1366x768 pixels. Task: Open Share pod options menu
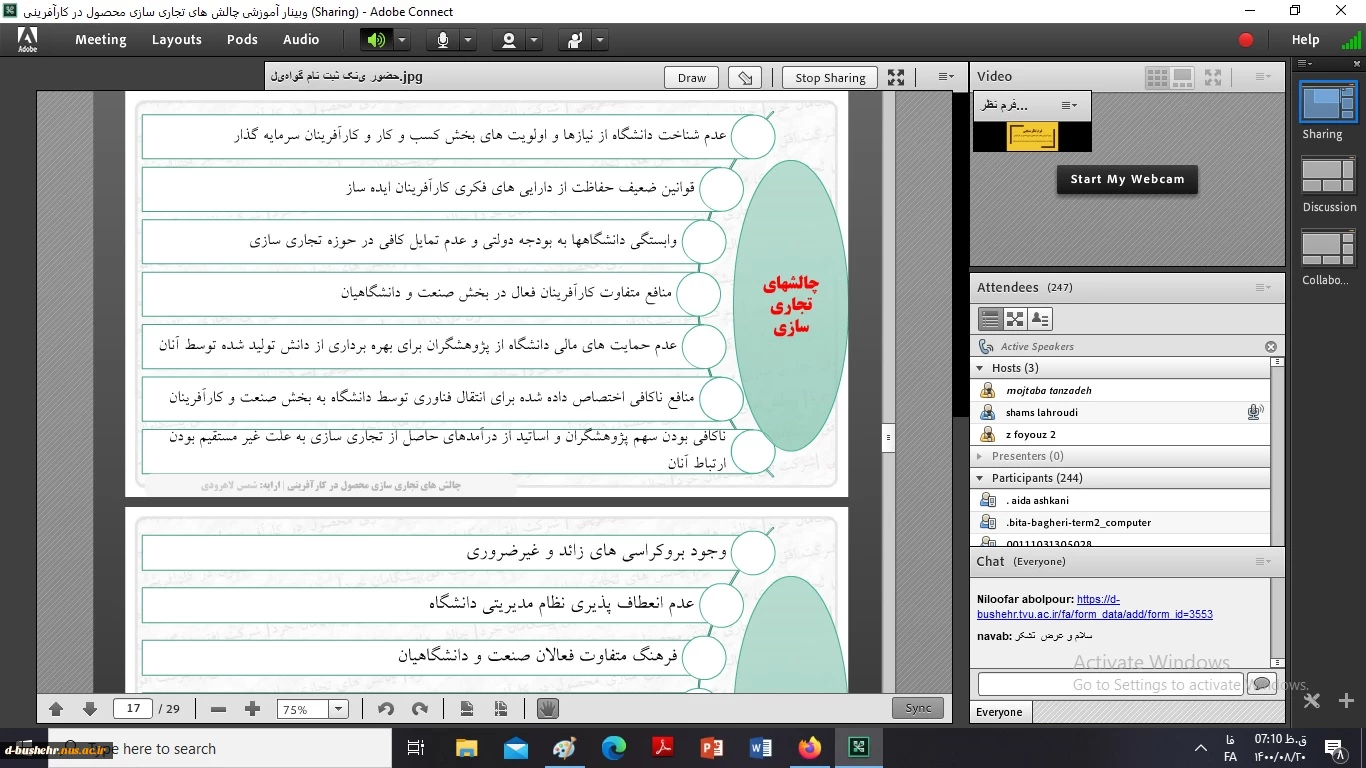(946, 76)
